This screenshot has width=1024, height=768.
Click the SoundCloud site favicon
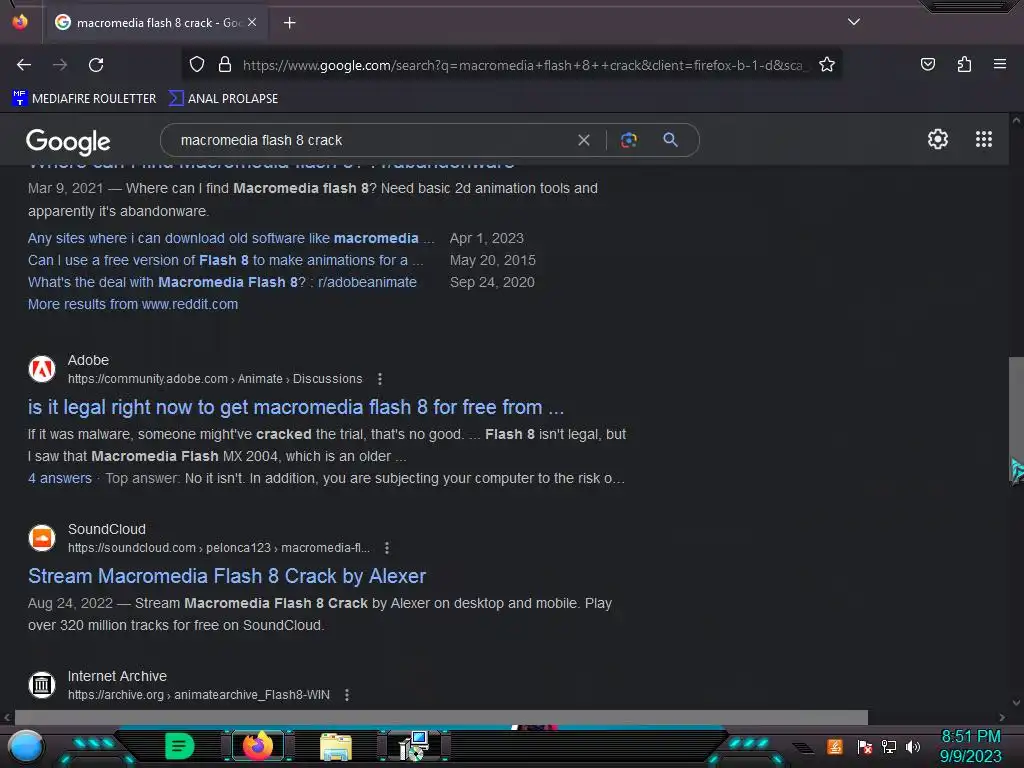point(42,538)
